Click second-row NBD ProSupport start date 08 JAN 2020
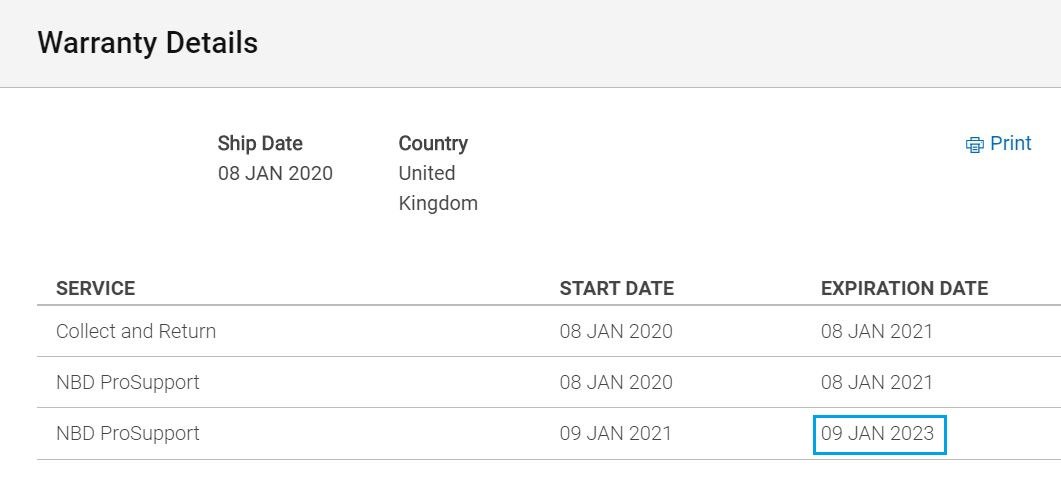 pyautogui.click(x=616, y=382)
